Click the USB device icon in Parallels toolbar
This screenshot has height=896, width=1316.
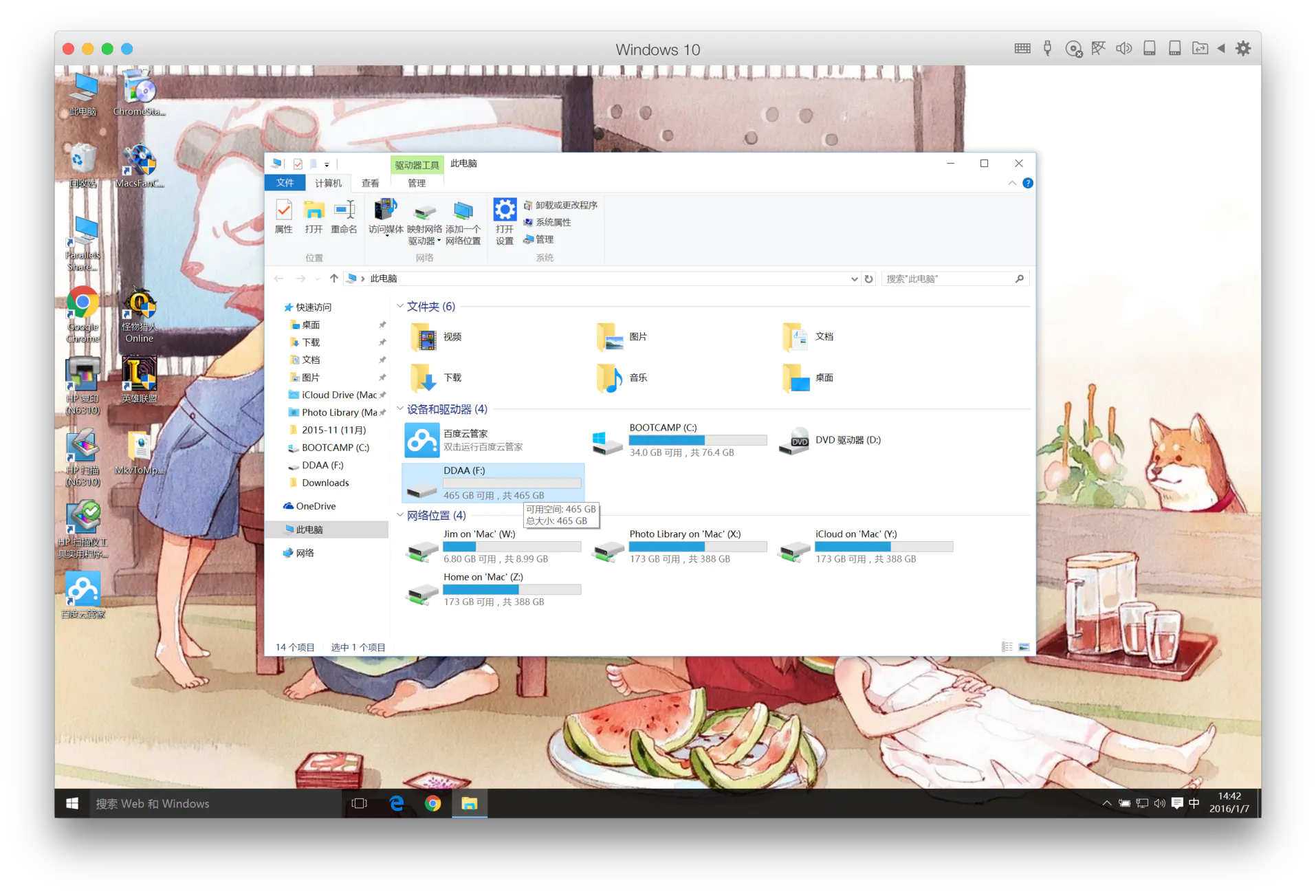[x=1046, y=48]
